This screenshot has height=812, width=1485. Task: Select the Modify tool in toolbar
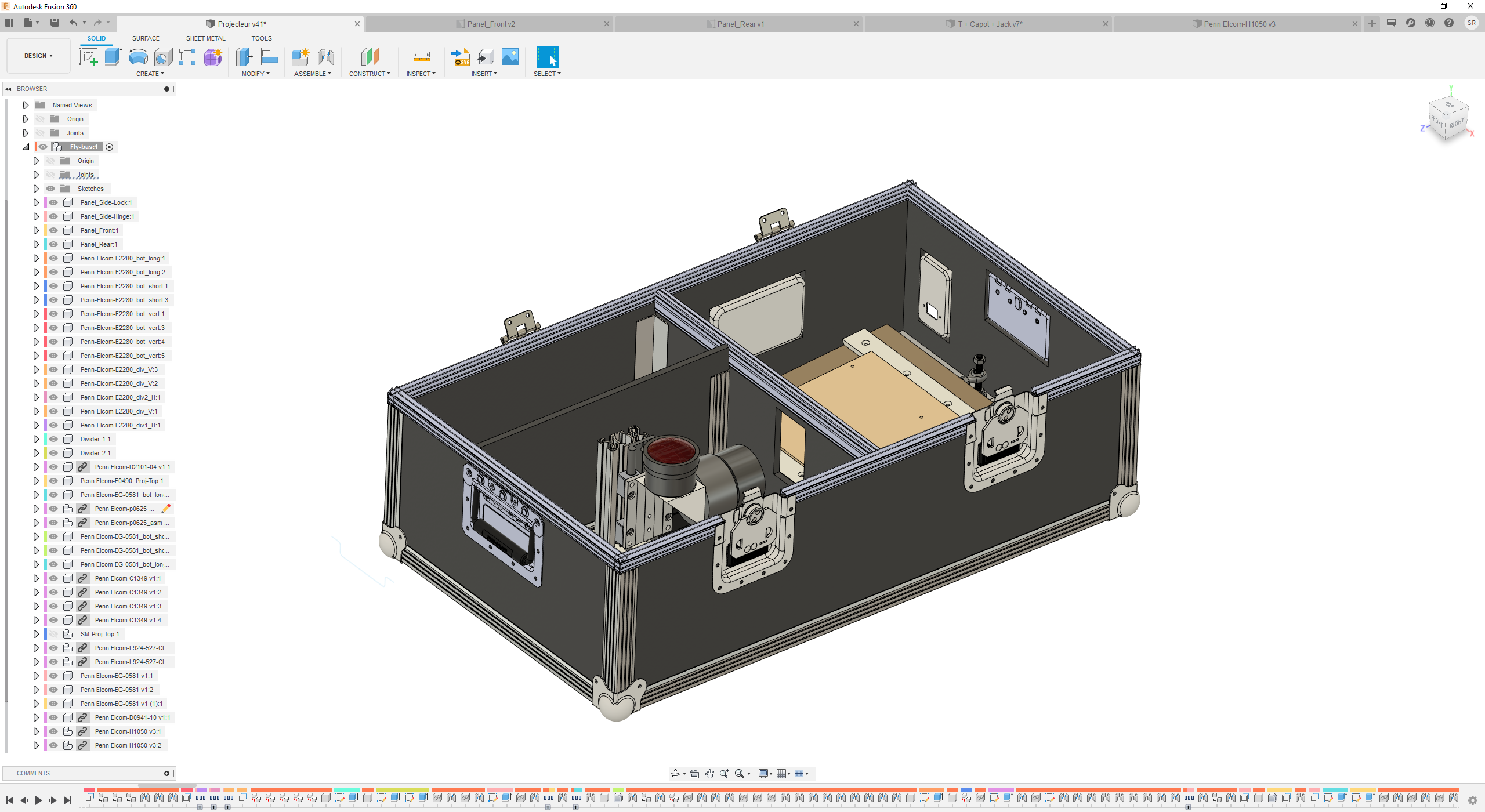(x=253, y=72)
